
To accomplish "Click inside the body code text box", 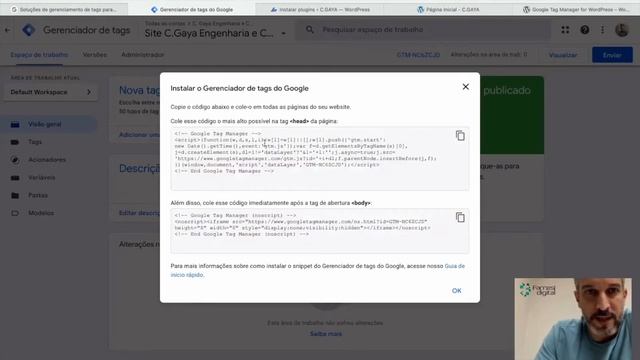I will [x=320, y=231].
